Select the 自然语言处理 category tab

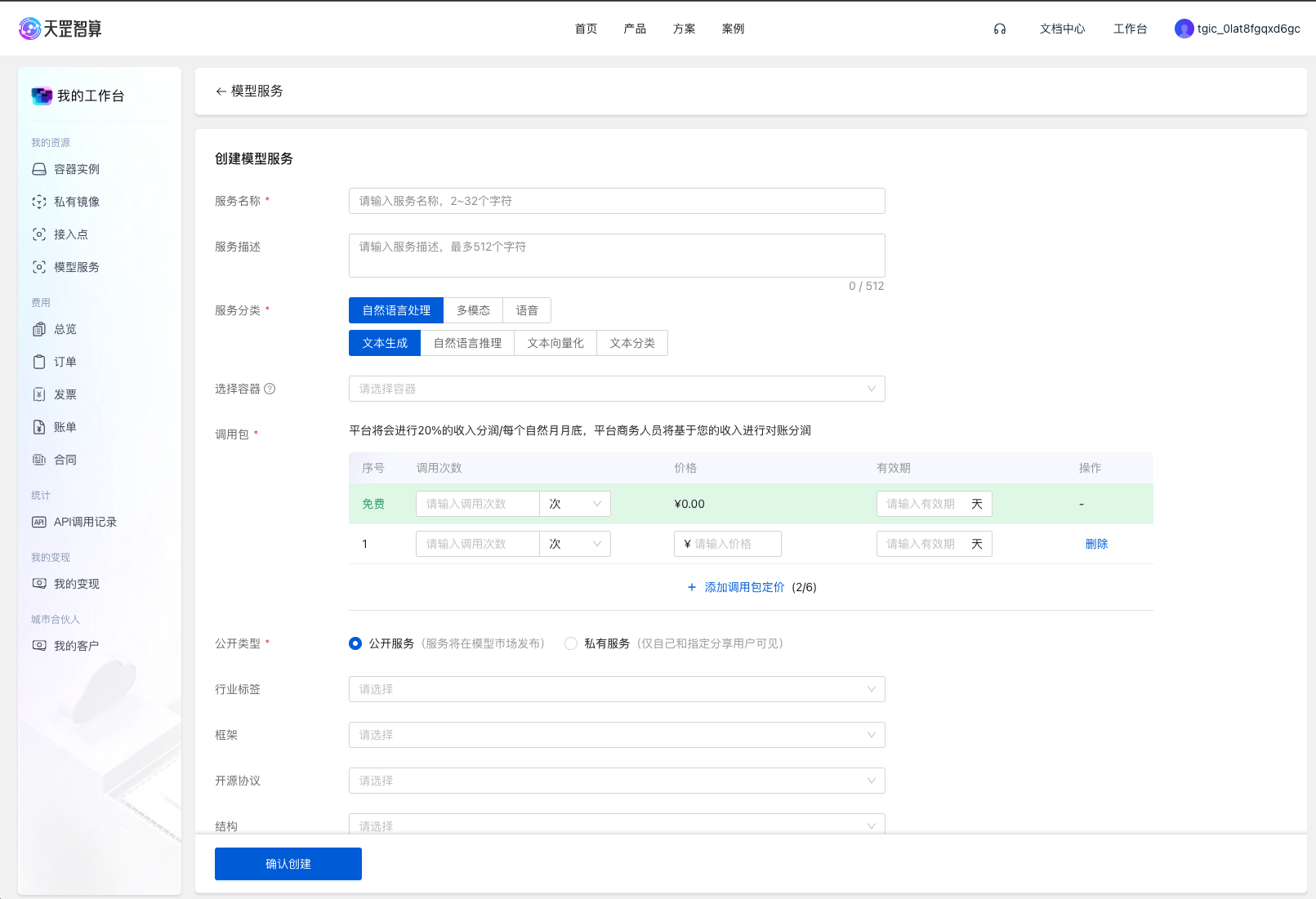pyautogui.click(x=396, y=310)
